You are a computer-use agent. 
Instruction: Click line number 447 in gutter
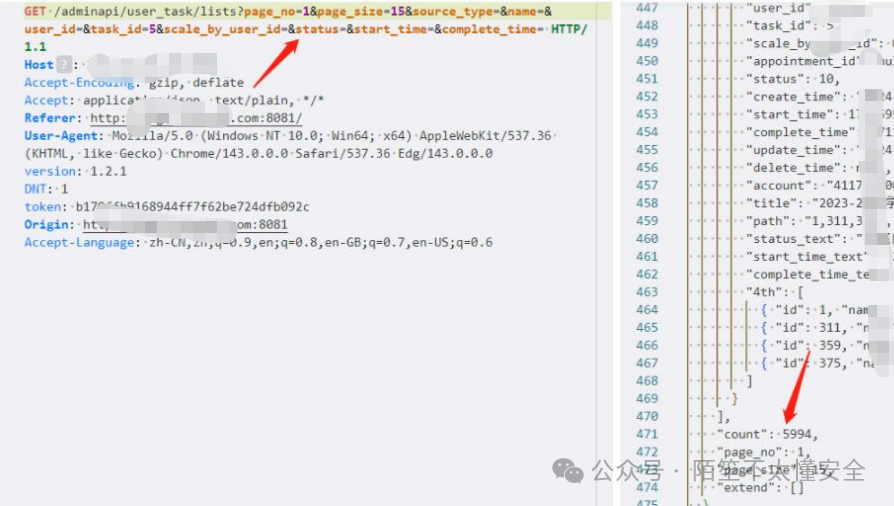[x=647, y=8]
